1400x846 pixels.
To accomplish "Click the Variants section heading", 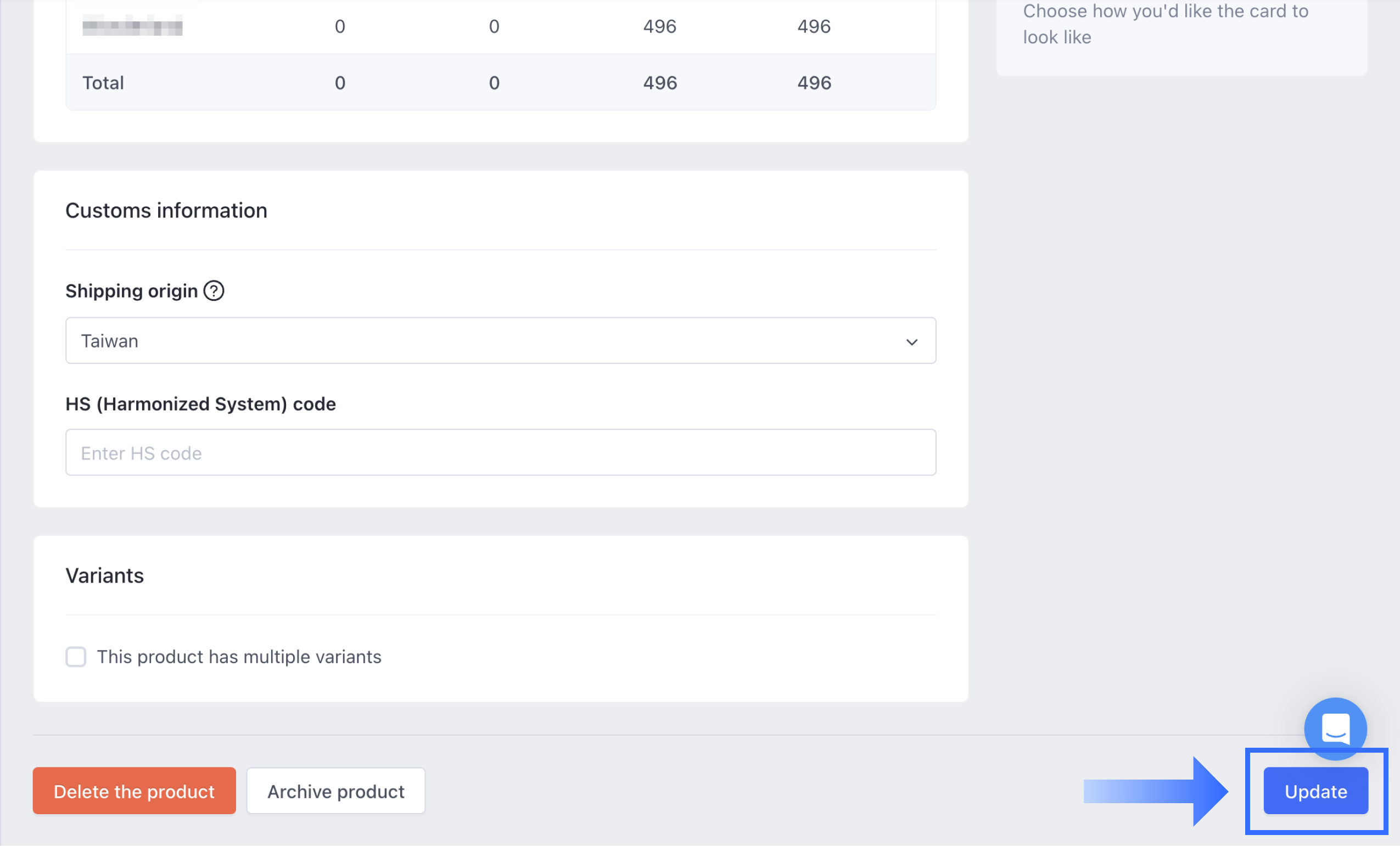I will 104,575.
